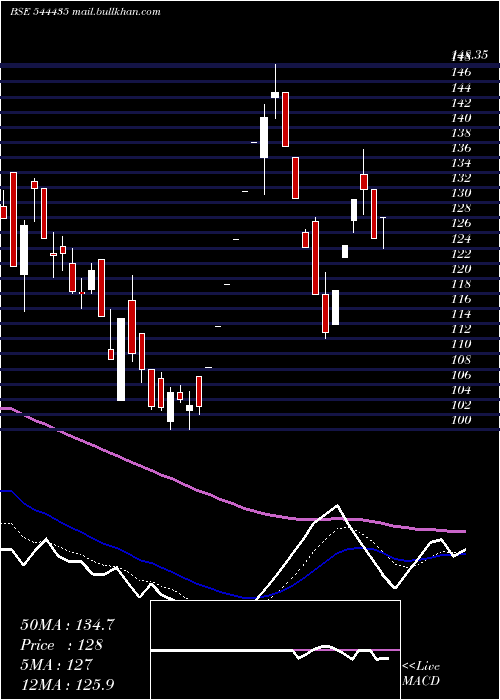Click the 102 price axis label
The image size is (500, 700).
[462, 405]
